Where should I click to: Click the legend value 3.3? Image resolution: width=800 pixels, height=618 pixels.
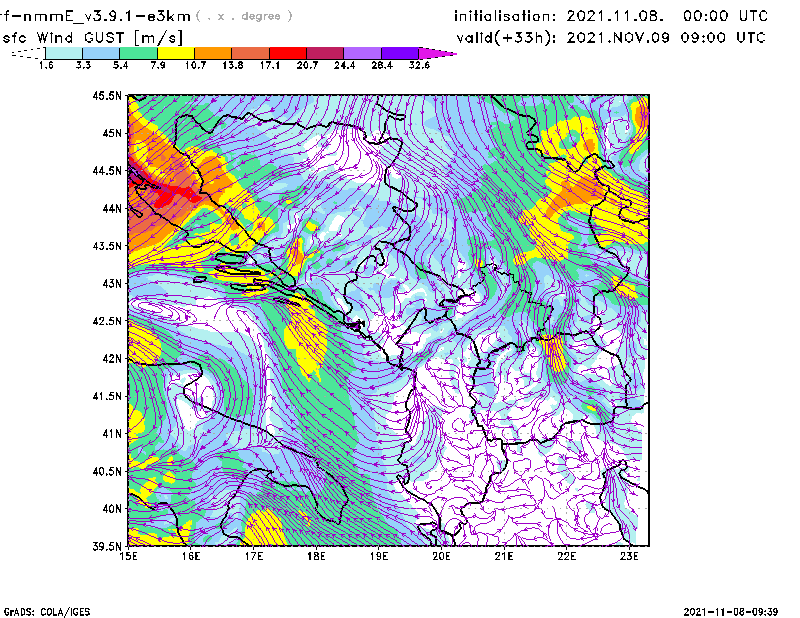83,65
